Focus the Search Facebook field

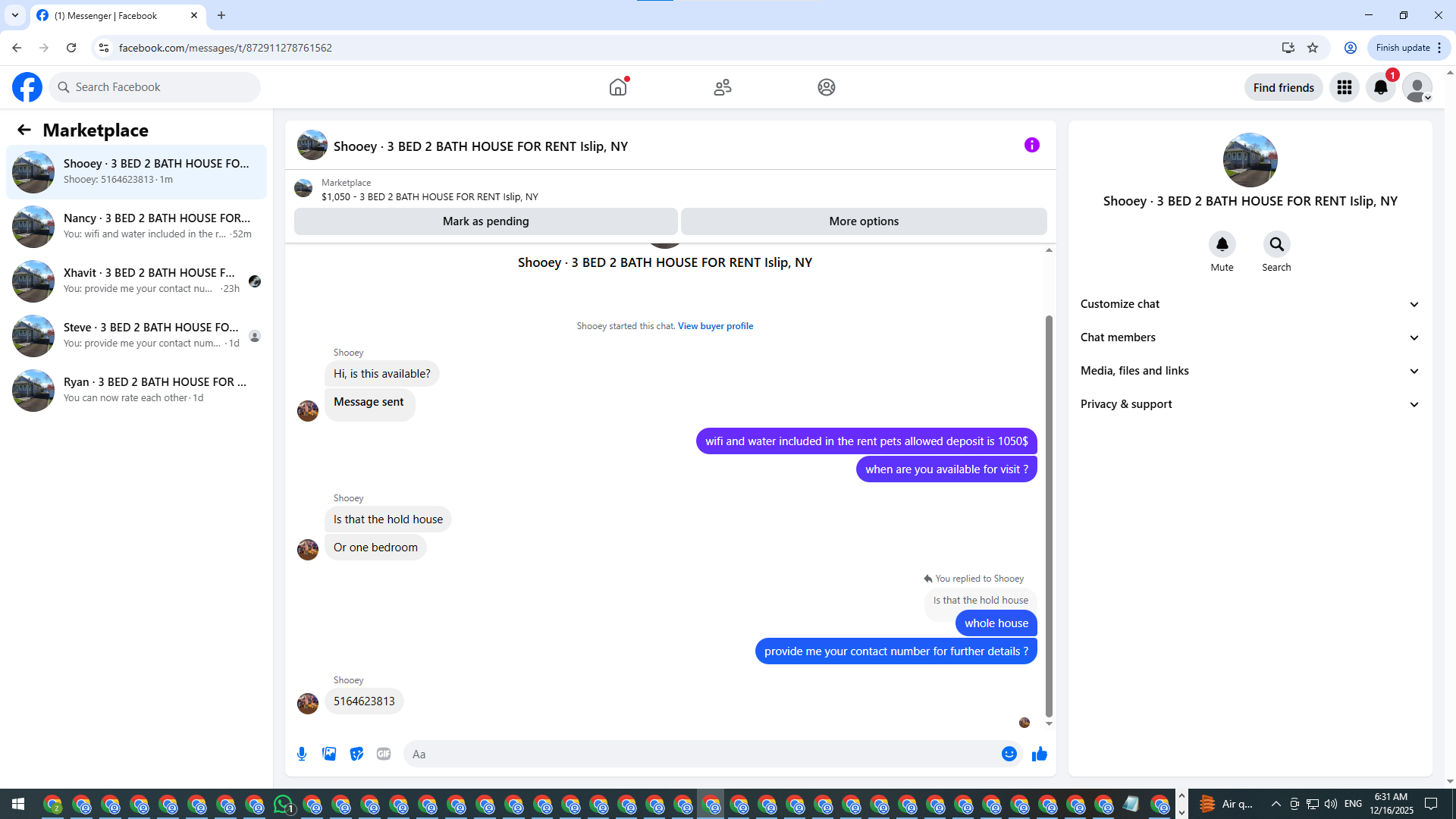[x=155, y=87]
